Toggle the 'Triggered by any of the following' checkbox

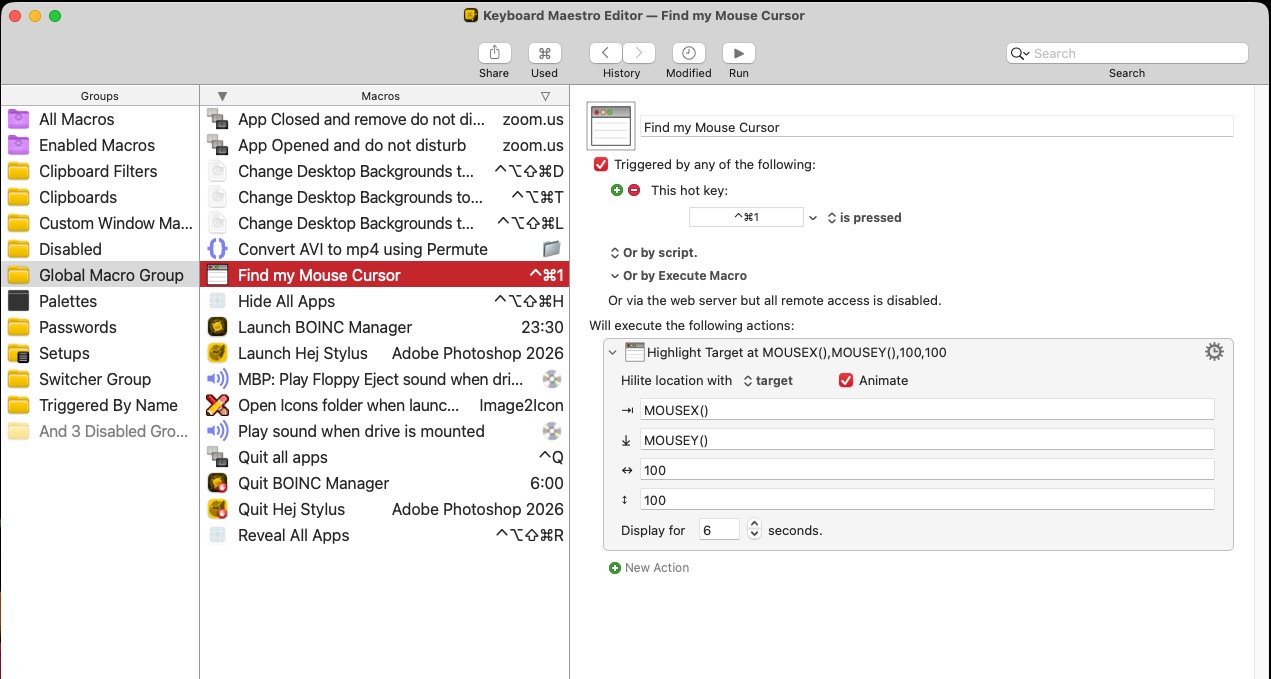(601, 164)
